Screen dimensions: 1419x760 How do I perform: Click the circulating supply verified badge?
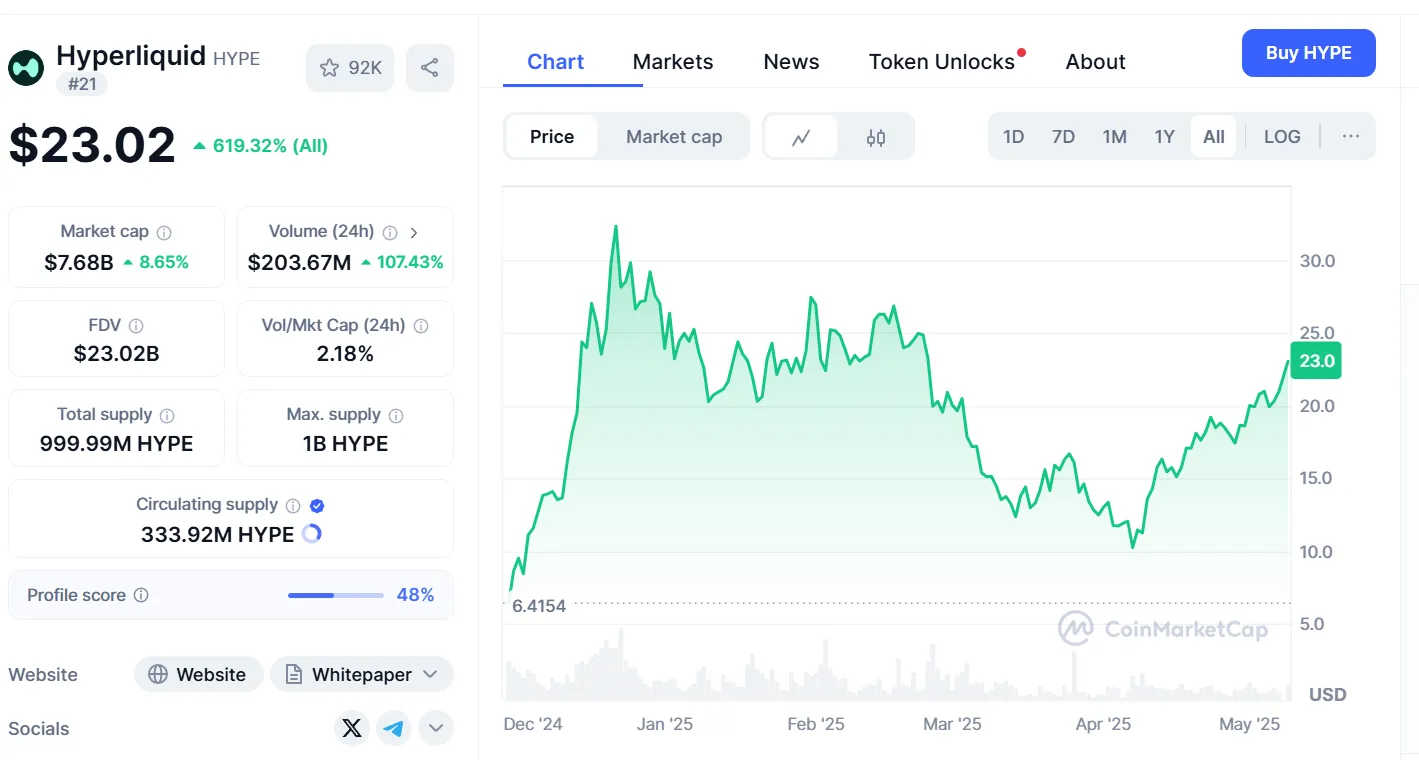pos(317,505)
